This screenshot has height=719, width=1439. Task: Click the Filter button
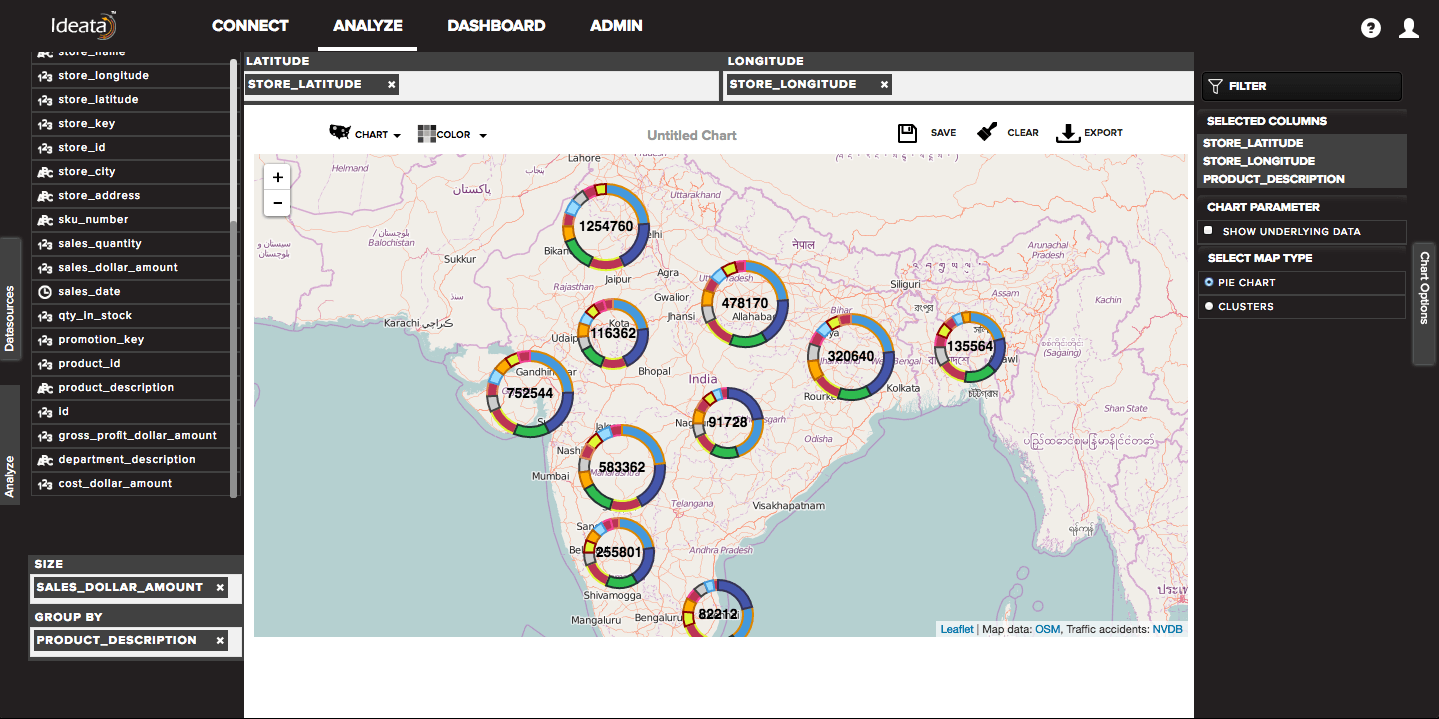point(1301,86)
